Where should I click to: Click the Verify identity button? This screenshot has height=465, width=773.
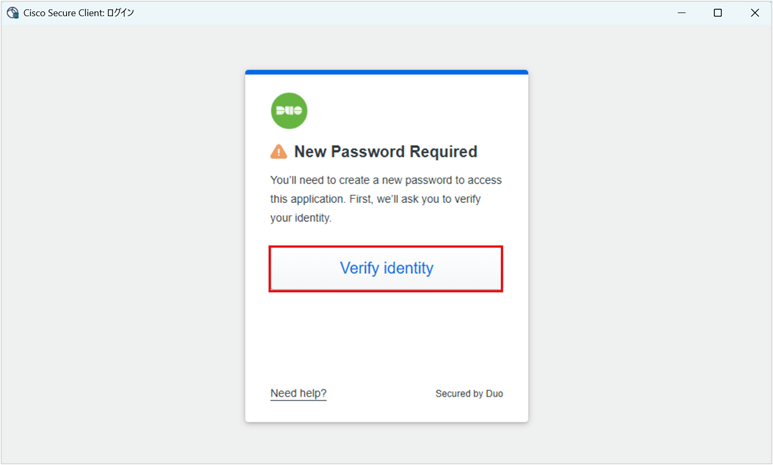[386, 269]
